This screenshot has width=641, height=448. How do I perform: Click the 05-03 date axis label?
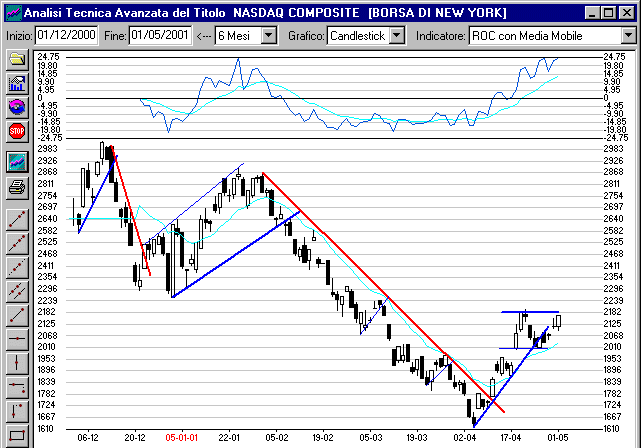pos(371,438)
